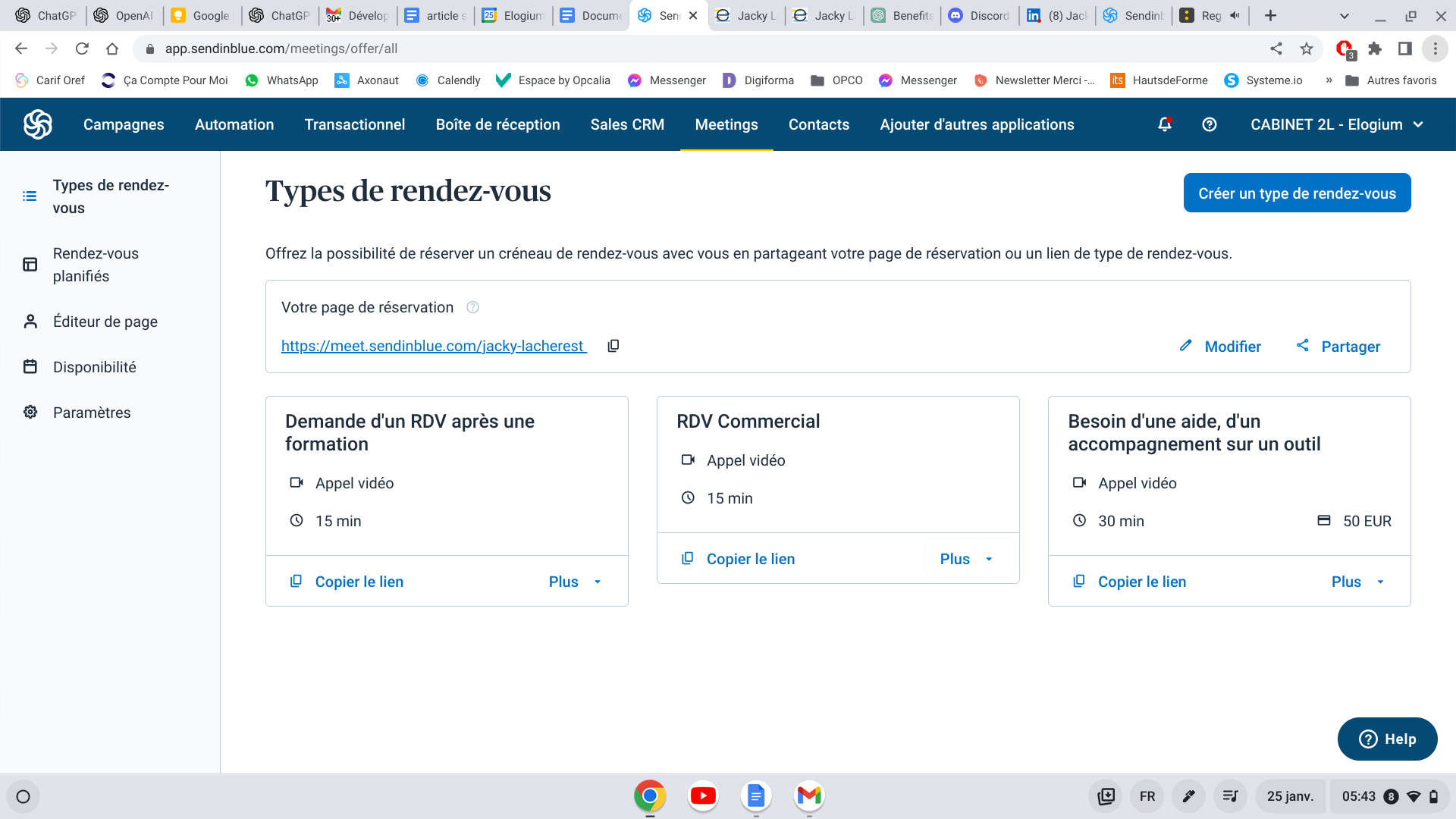The image size is (1456, 819).
Task: Copy the reservation page URL via copy icon
Action: tap(613, 346)
